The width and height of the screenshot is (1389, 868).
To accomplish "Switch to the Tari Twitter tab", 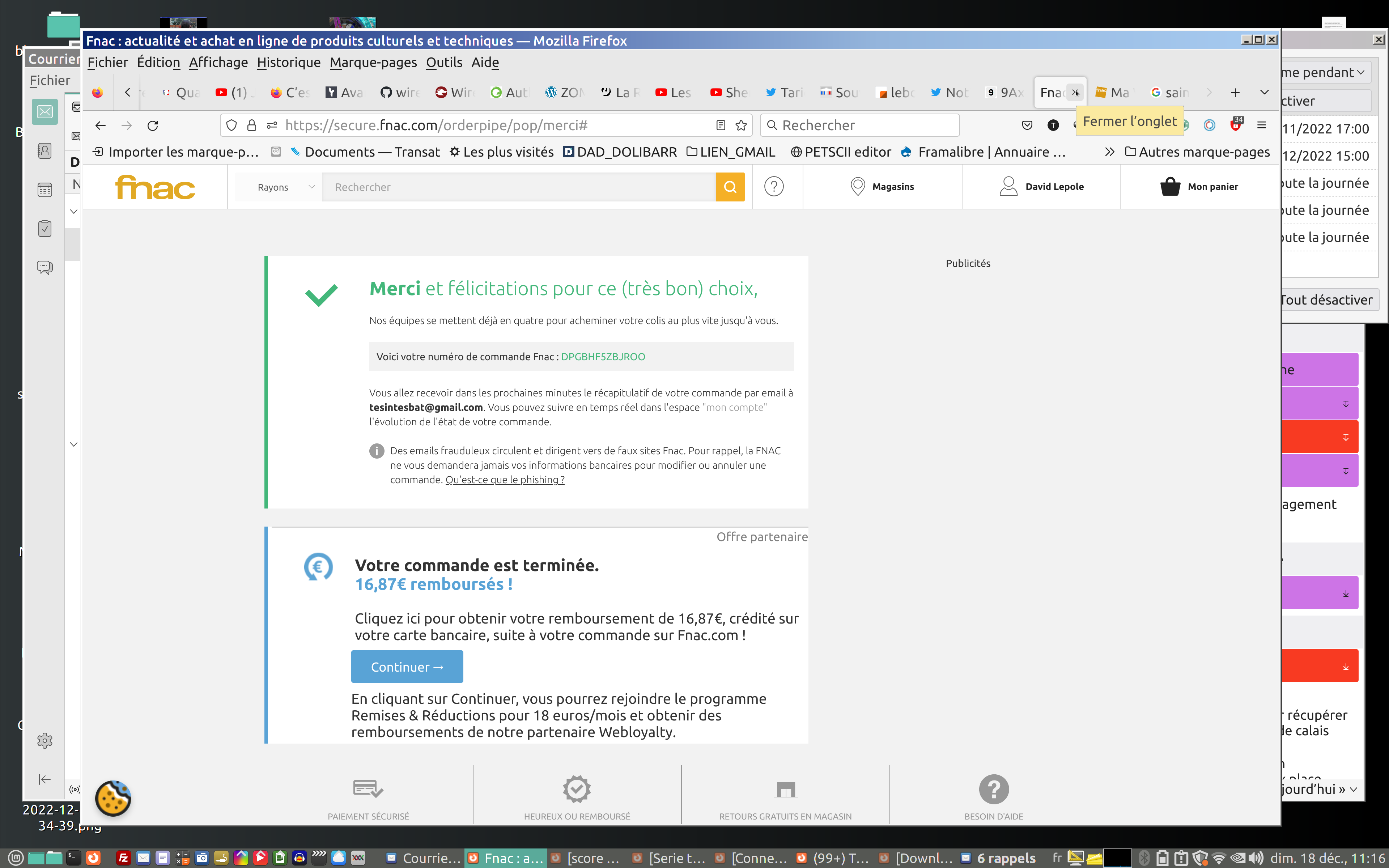I will tap(784, 93).
